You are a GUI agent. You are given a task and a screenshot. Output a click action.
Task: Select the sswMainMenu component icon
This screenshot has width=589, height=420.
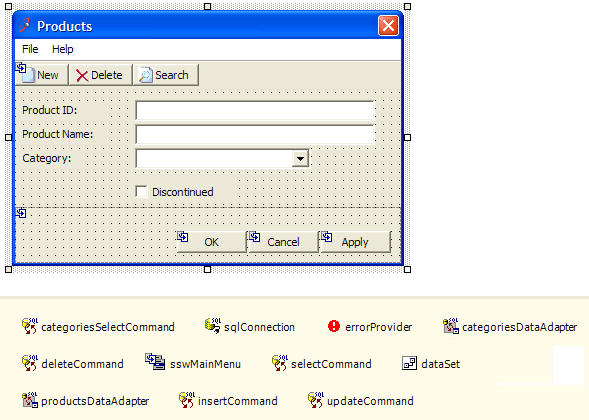pos(155,362)
